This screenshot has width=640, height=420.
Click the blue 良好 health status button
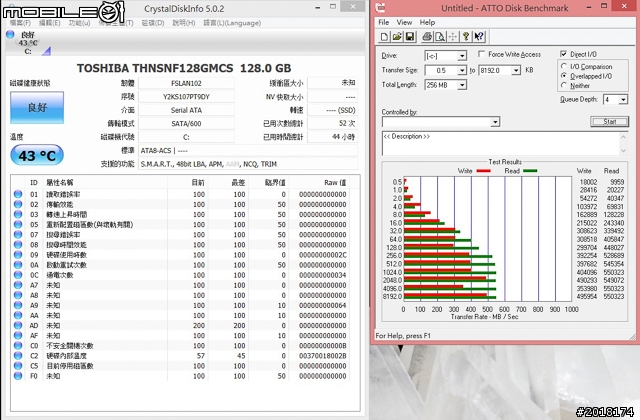tap(37, 107)
